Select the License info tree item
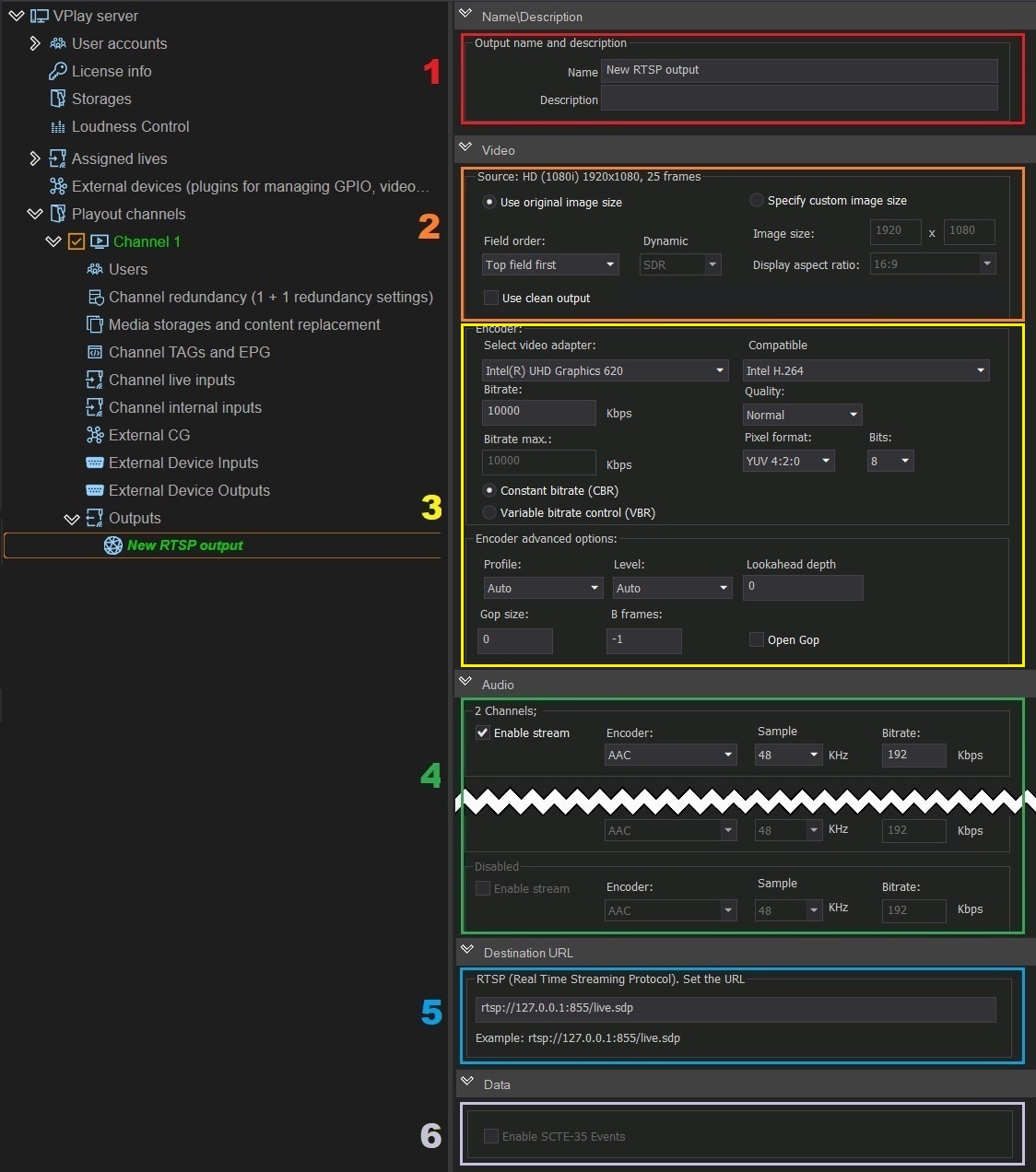 tap(112, 71)
